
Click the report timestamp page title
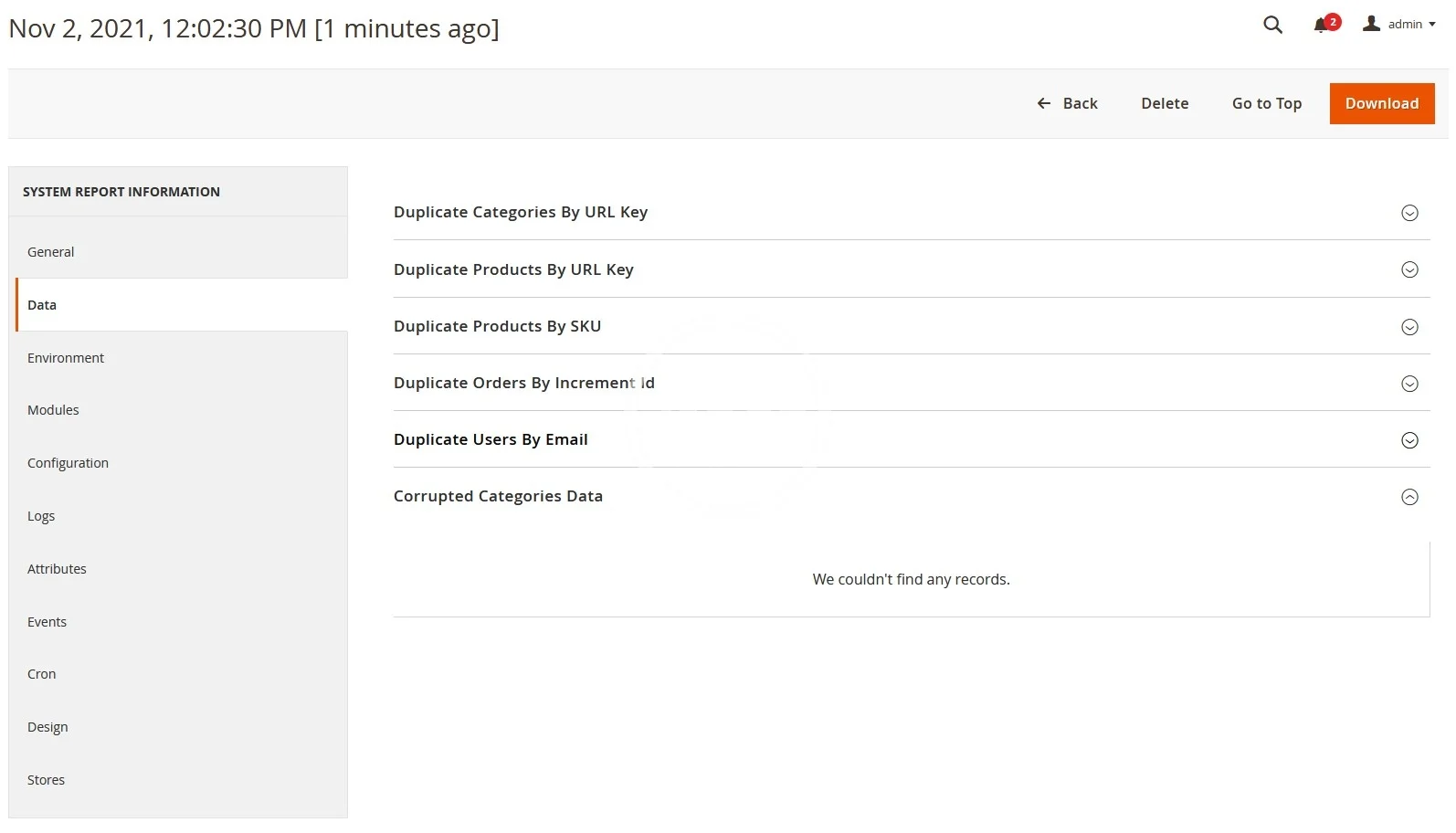(254, 28)
